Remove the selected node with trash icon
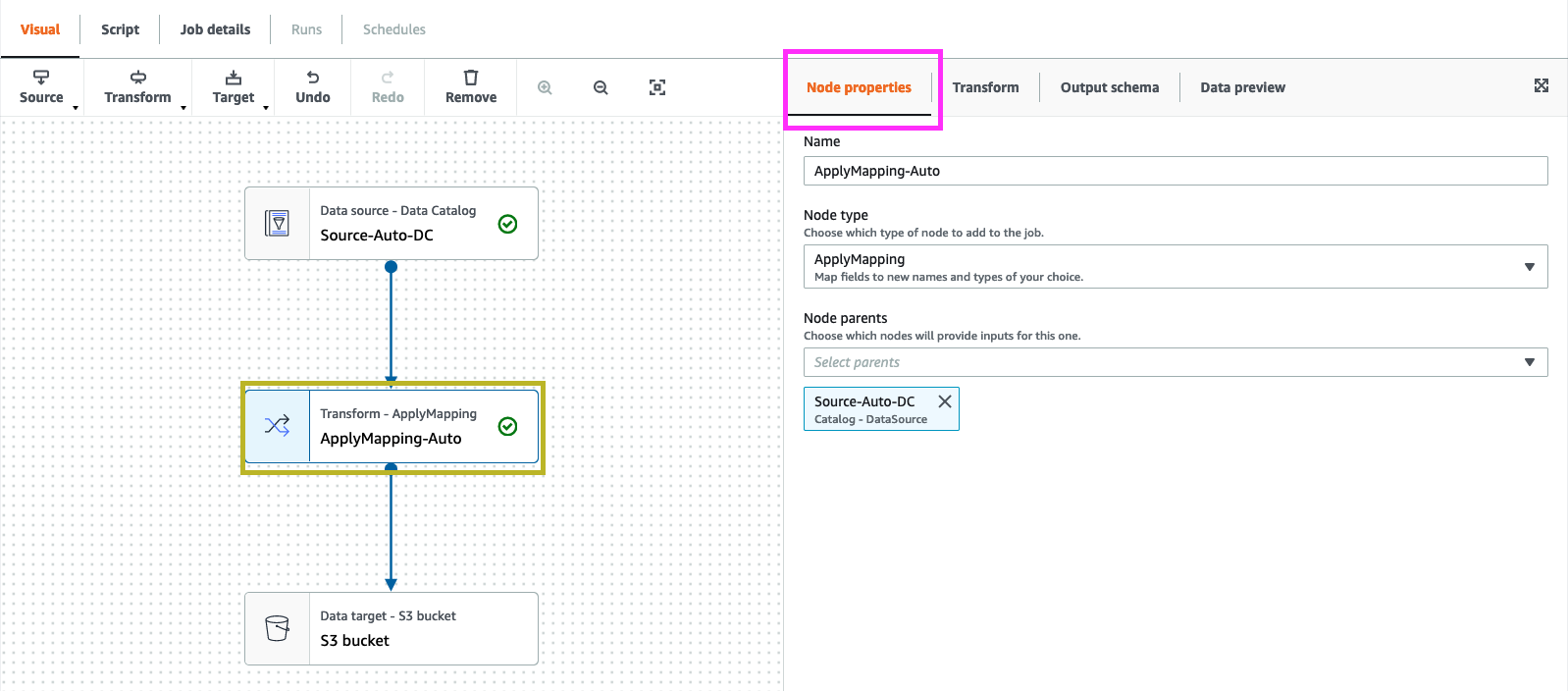The width and height of the screenshot is (1568, 691). 471,86
